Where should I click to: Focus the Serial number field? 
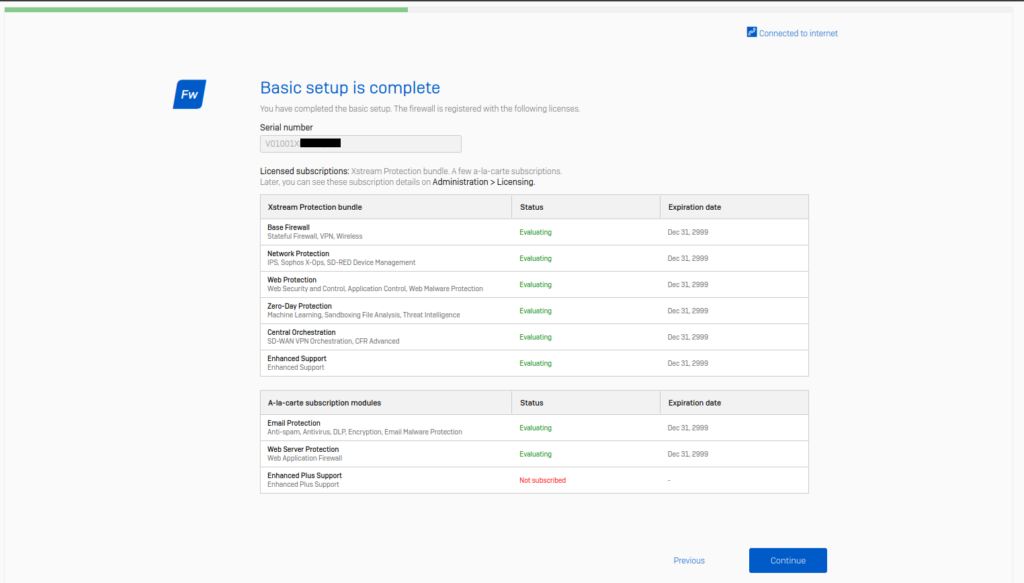click(x=360, y=144)
